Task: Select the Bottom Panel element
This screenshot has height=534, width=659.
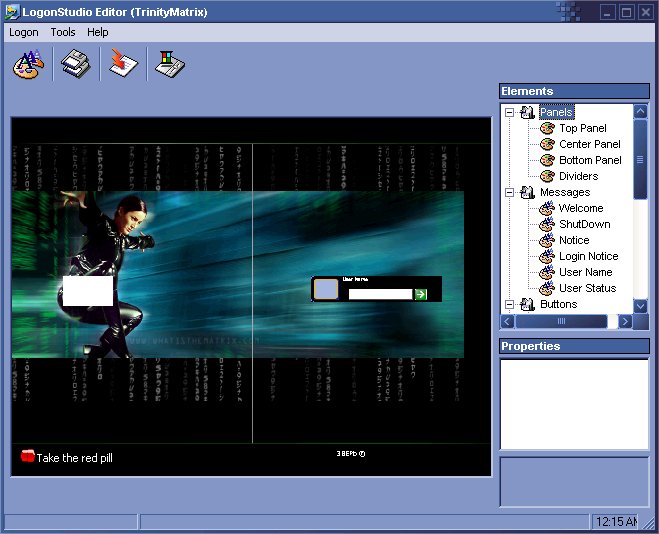Action: point(590,160)
